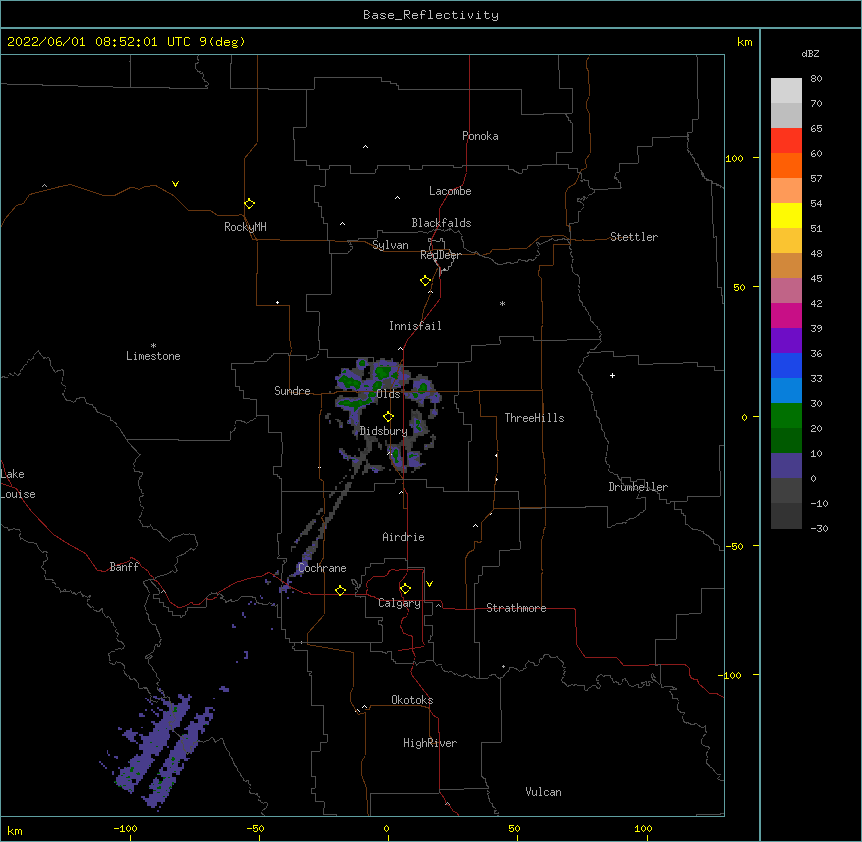Viewport: 862px width, 842px height.
Task: Click the asterisk marker east of Innisfail
Action: tap(502, 303)
